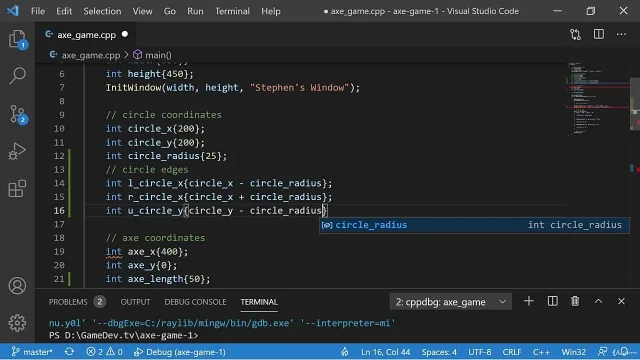Viewport: 640px width, 360px height.
Task: Open terminal selector dropdown cppdbg: axe_game
Action: click(450, 302)
